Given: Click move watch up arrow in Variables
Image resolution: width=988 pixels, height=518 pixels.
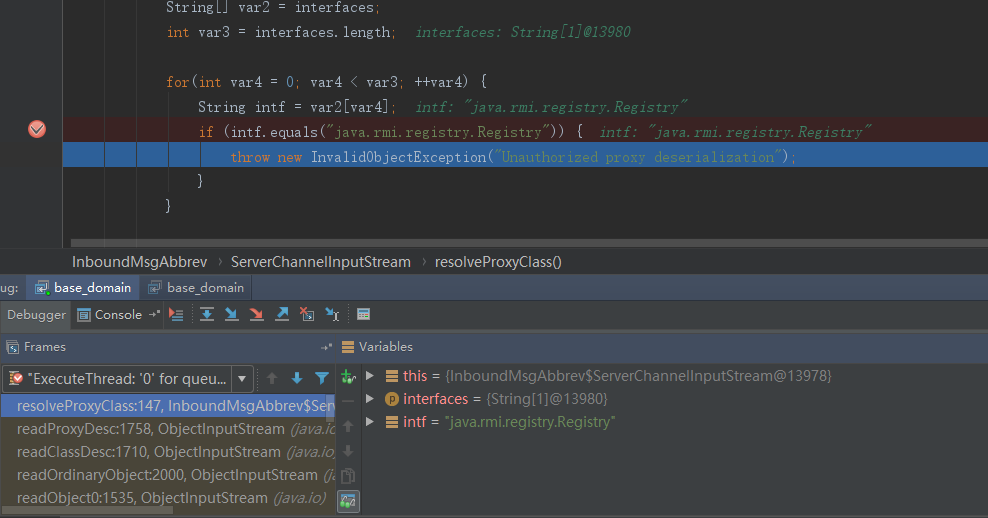Looking at the screenshot, I should click(348, 426).
